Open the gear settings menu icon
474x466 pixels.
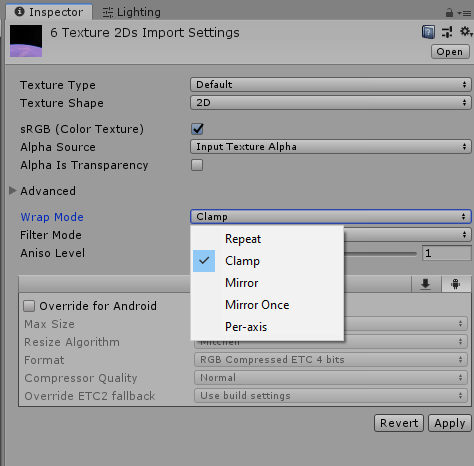(466, 32)
